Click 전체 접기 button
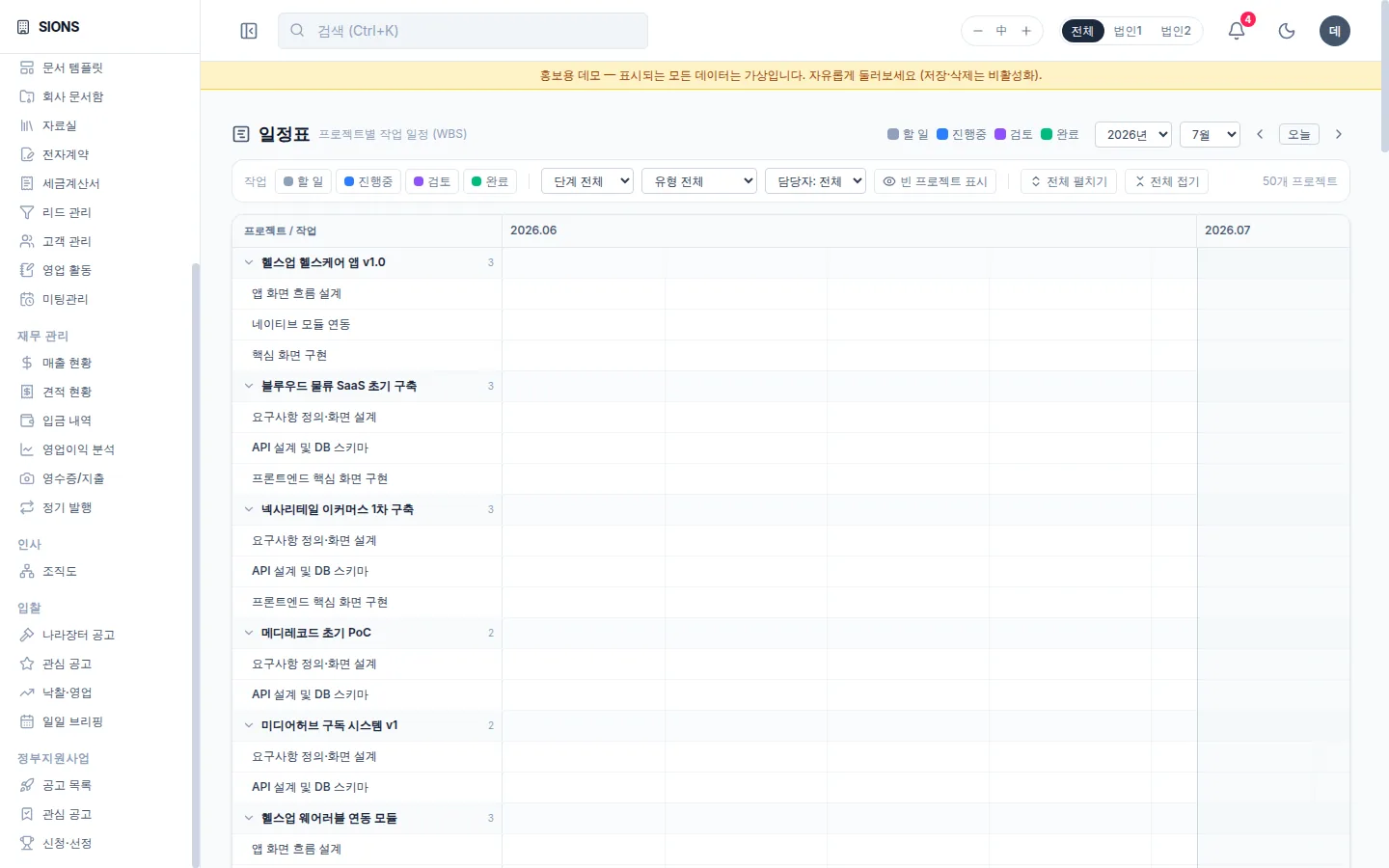Image resolution: width=1389 pixels, height=868 pixels. click(1166, 181)
